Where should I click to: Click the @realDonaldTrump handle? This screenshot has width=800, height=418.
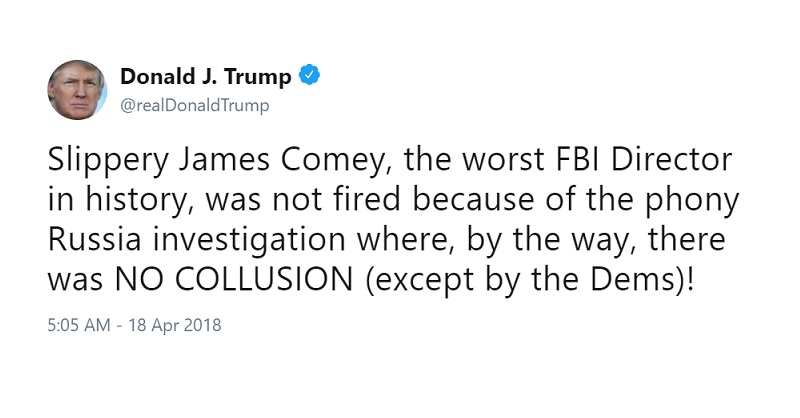point(194,105)
